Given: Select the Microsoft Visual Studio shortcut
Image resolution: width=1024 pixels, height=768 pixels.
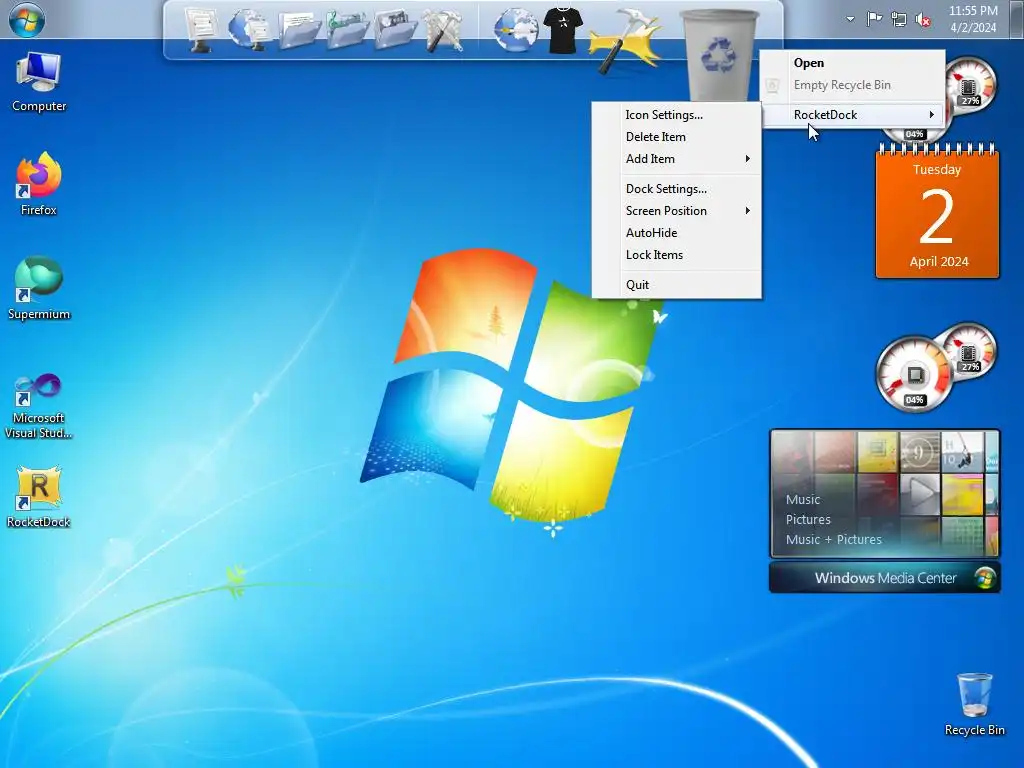Looking at the screenshot, I should (39, 406).
